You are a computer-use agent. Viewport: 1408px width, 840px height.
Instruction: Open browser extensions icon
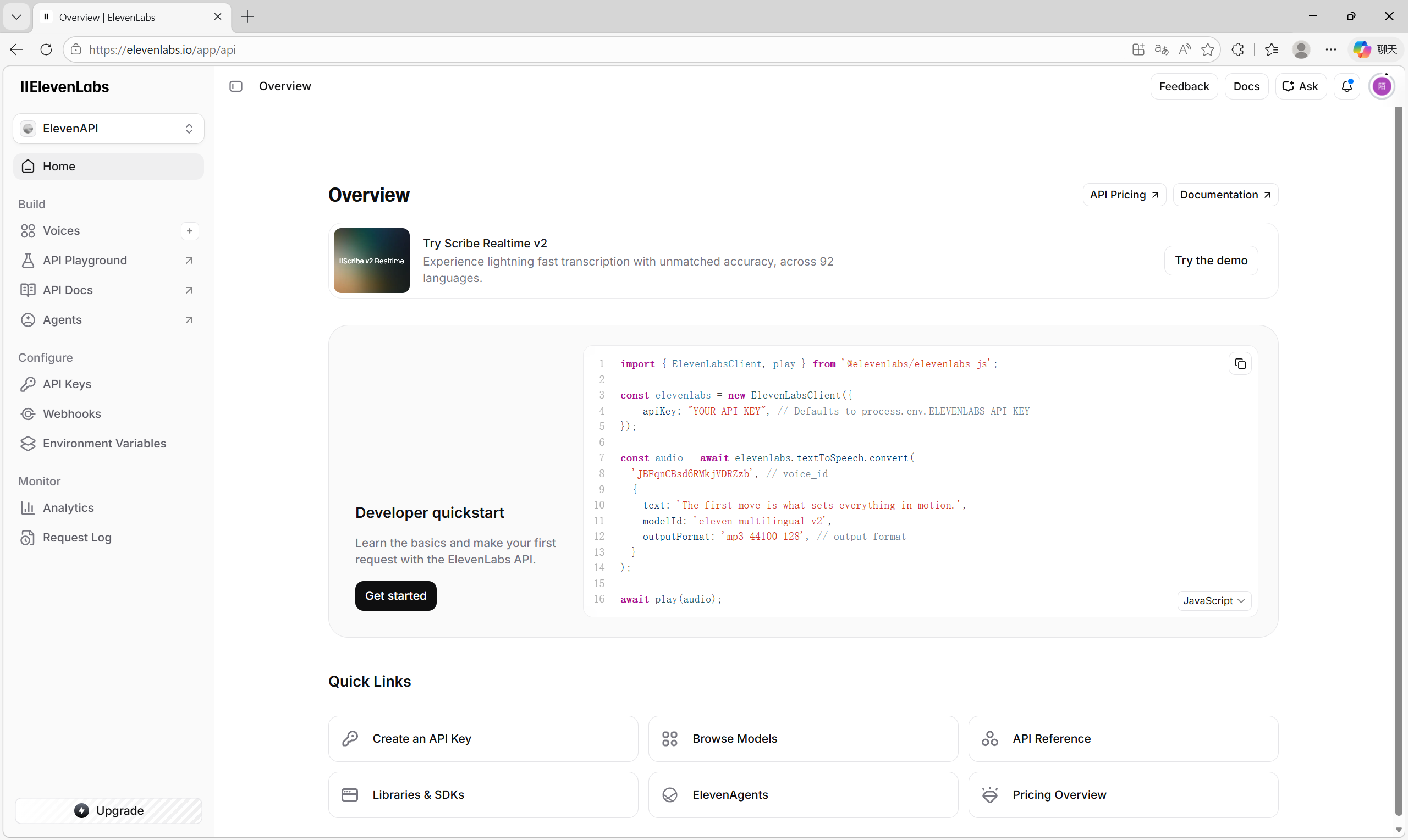point(1237,49)
